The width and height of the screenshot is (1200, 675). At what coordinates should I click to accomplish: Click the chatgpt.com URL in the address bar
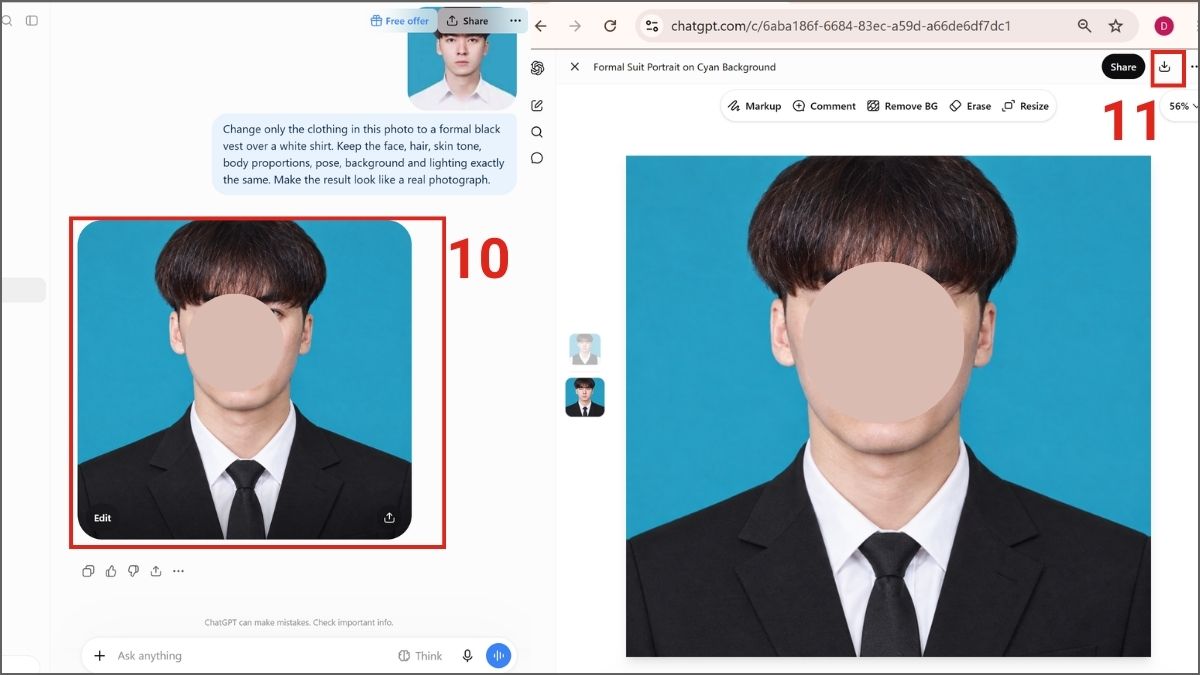pyautogui.click(x=841, y=26)
